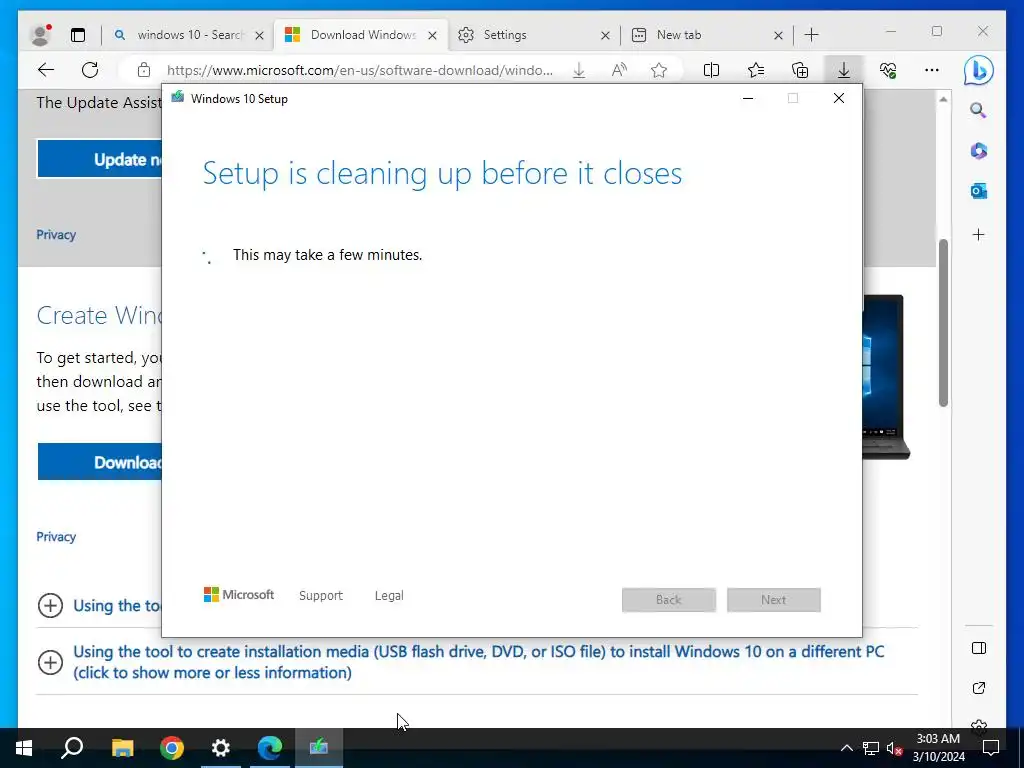Go back with the browser back arrow
This screenshot has width=1024, height=768.
tap(46, 70)
